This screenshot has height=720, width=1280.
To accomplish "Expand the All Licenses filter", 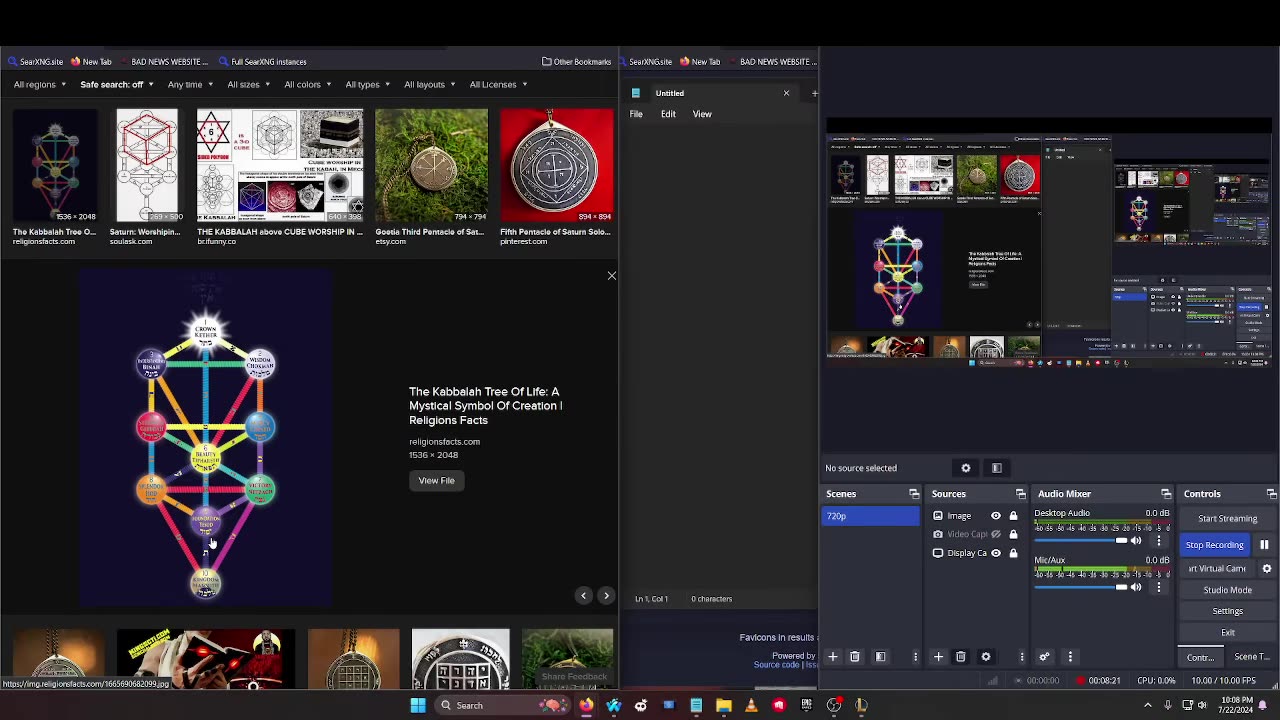I will pos(498,84).
